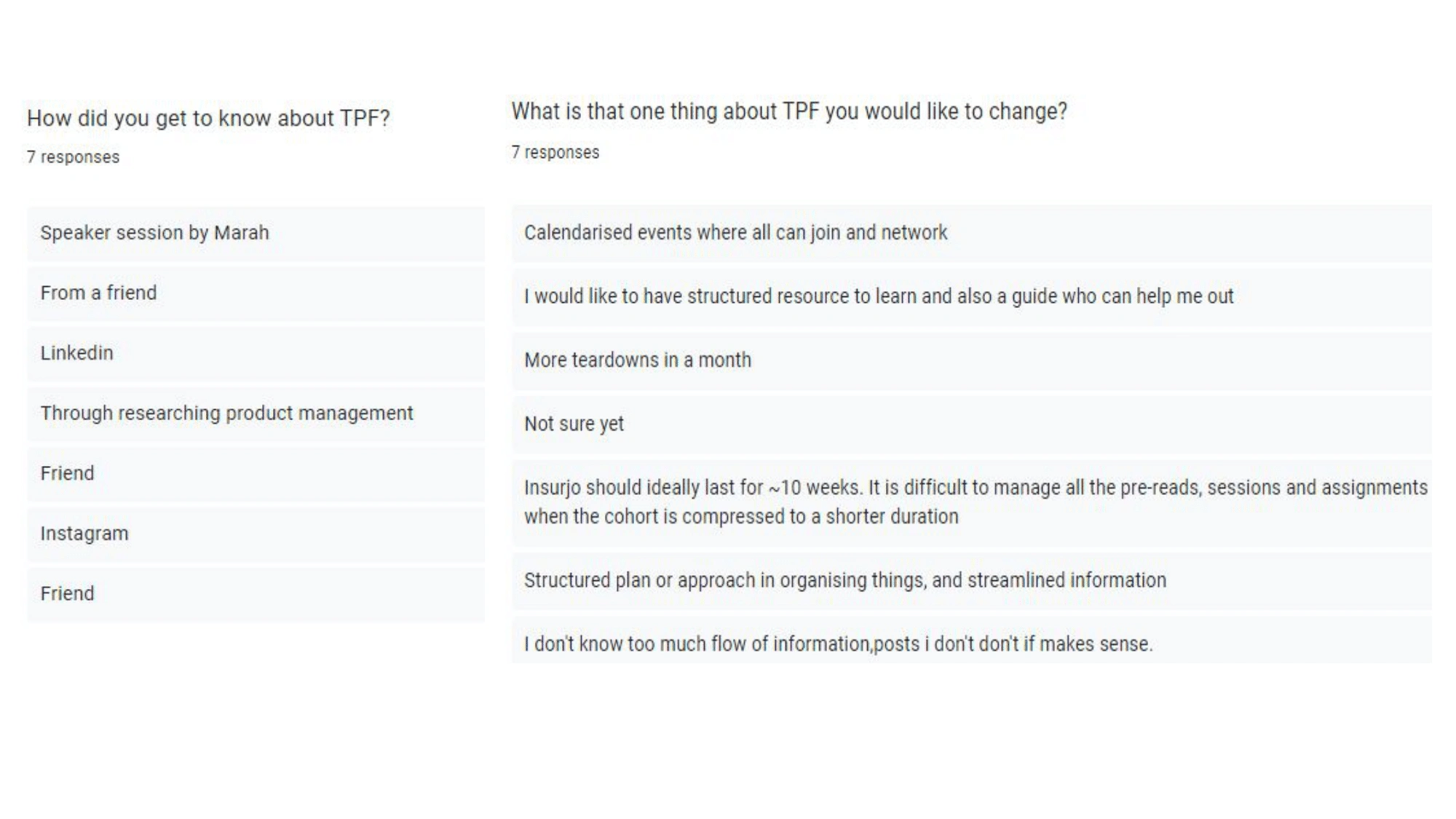This screenshot has height=819, width=1456.
Task: Click 'How did you get to know about TPF?' heading
Action: [x=208, y=118]
